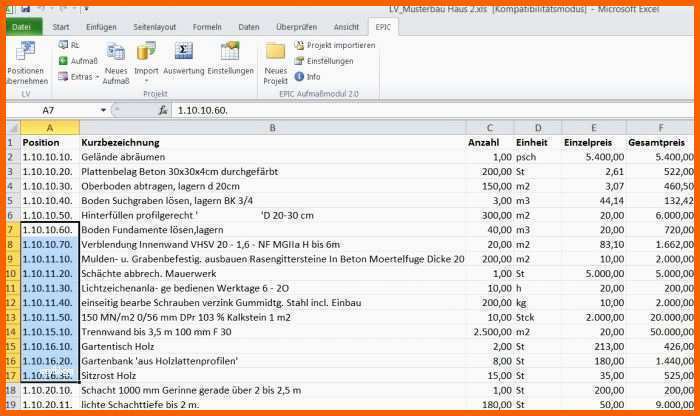Click the insert function fx button
Image resolution: width=700 pixels, height=416 pixels.
click(x=163, y=110)
